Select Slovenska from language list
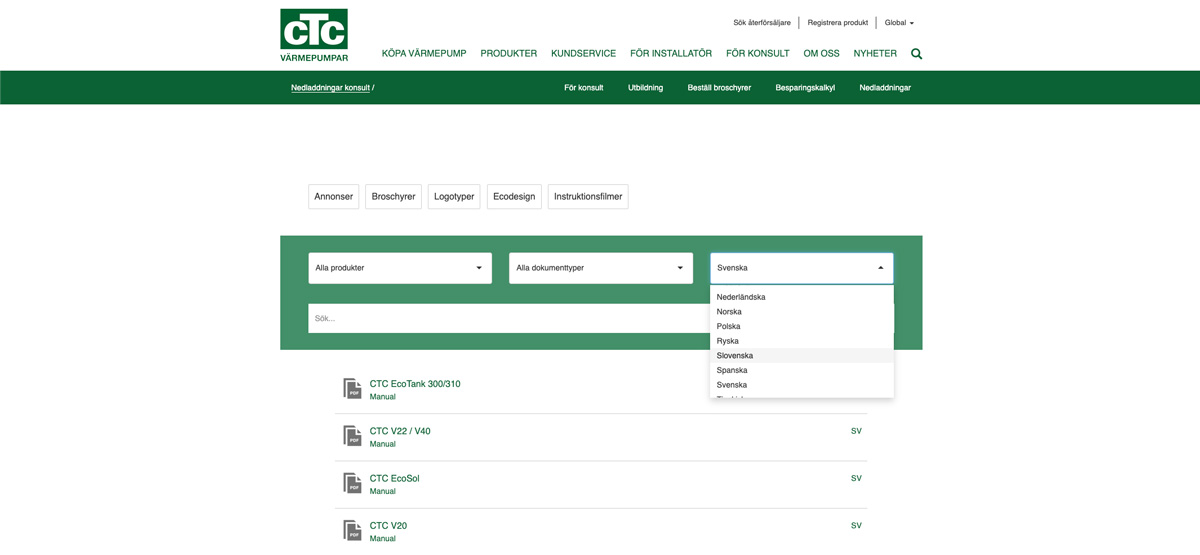The height and width of the screenshot is (555, 1200). pos(802,356)
